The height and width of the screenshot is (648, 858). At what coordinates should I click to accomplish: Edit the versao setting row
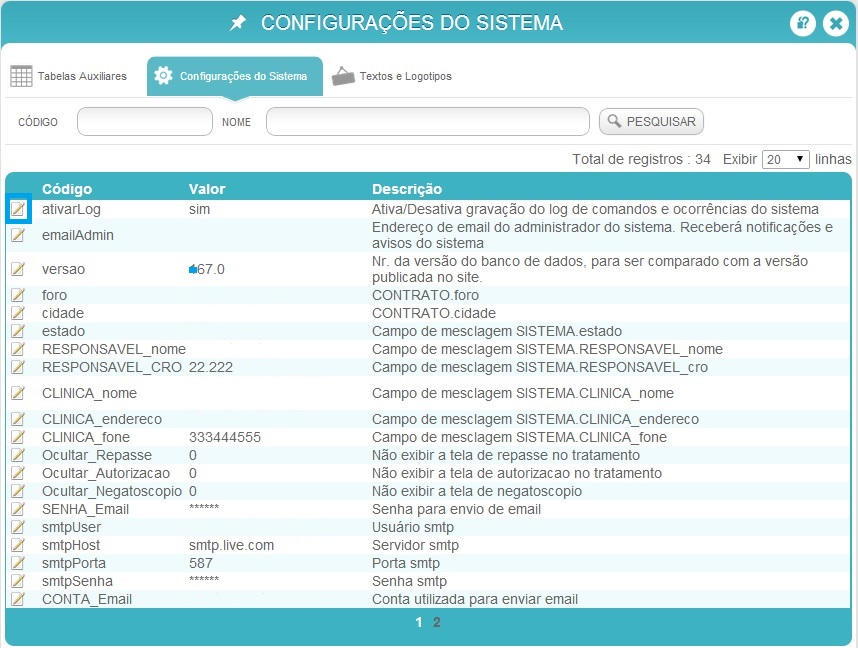18,269
